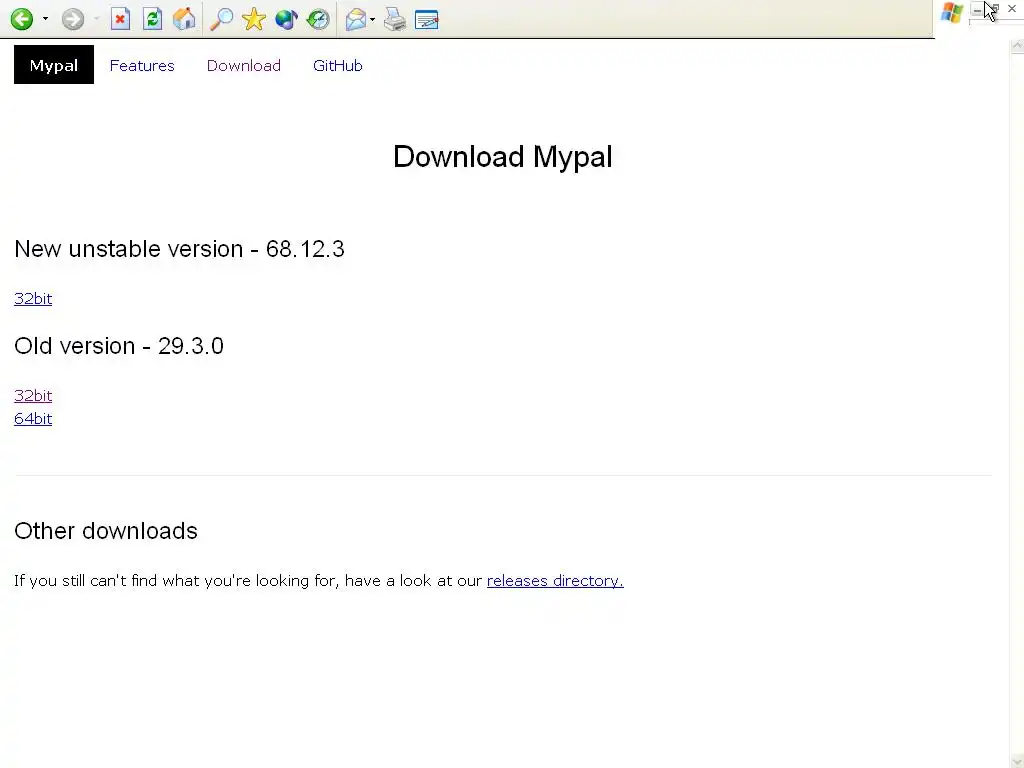Viewport: 1024px width, 768px height.
Task: Stop loading with the red X icon
Action: pyautogui.click(x=120, y=19)
